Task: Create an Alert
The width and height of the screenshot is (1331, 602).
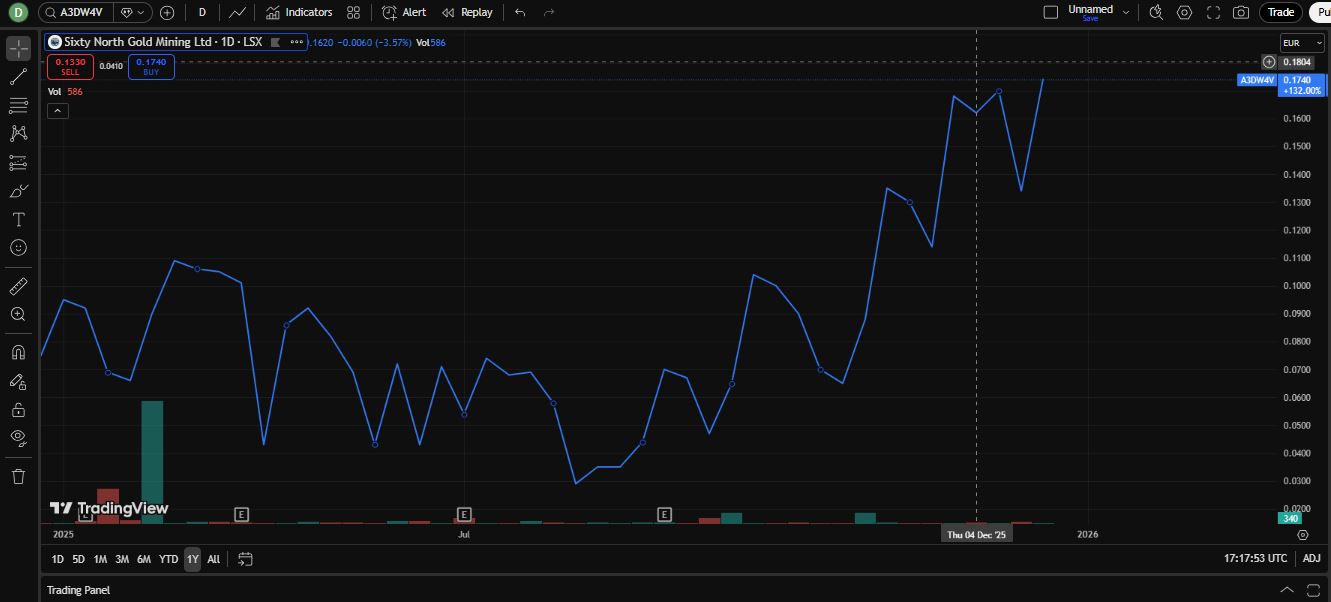Action: coord(404,12)
